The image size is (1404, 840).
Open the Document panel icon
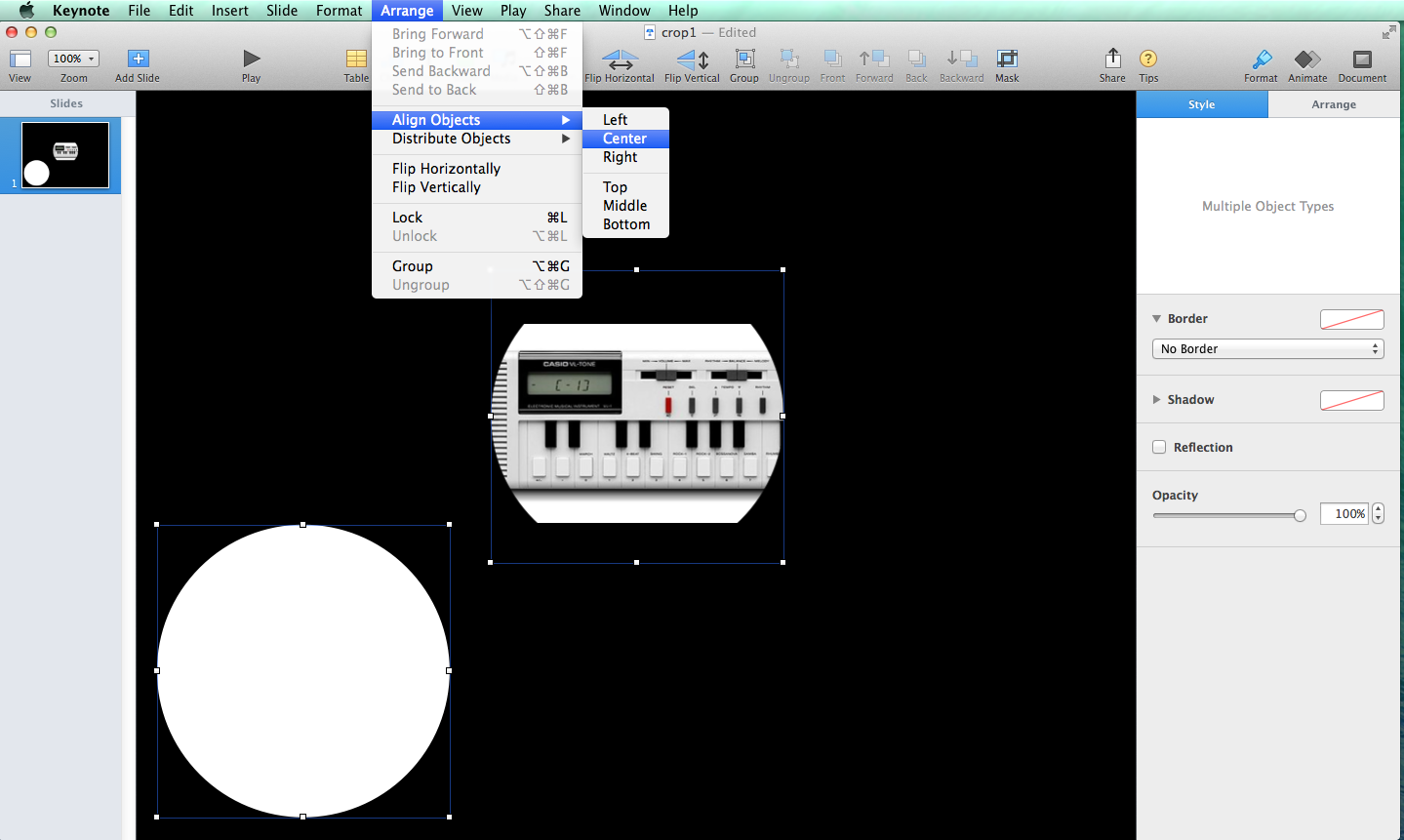(x=1361, y=60)
